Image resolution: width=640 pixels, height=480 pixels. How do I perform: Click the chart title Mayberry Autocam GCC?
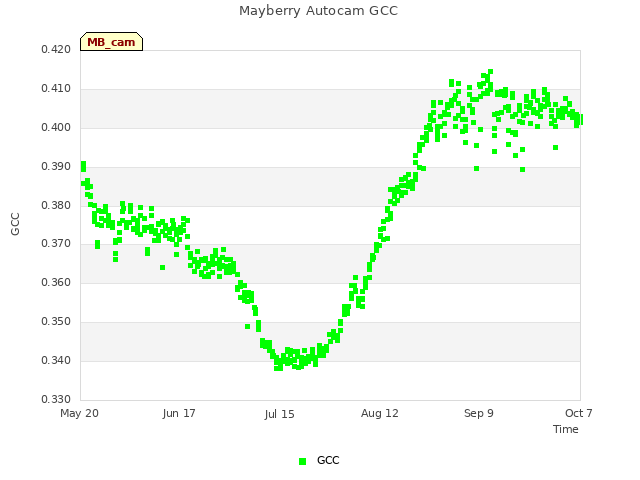coord(318,11)
